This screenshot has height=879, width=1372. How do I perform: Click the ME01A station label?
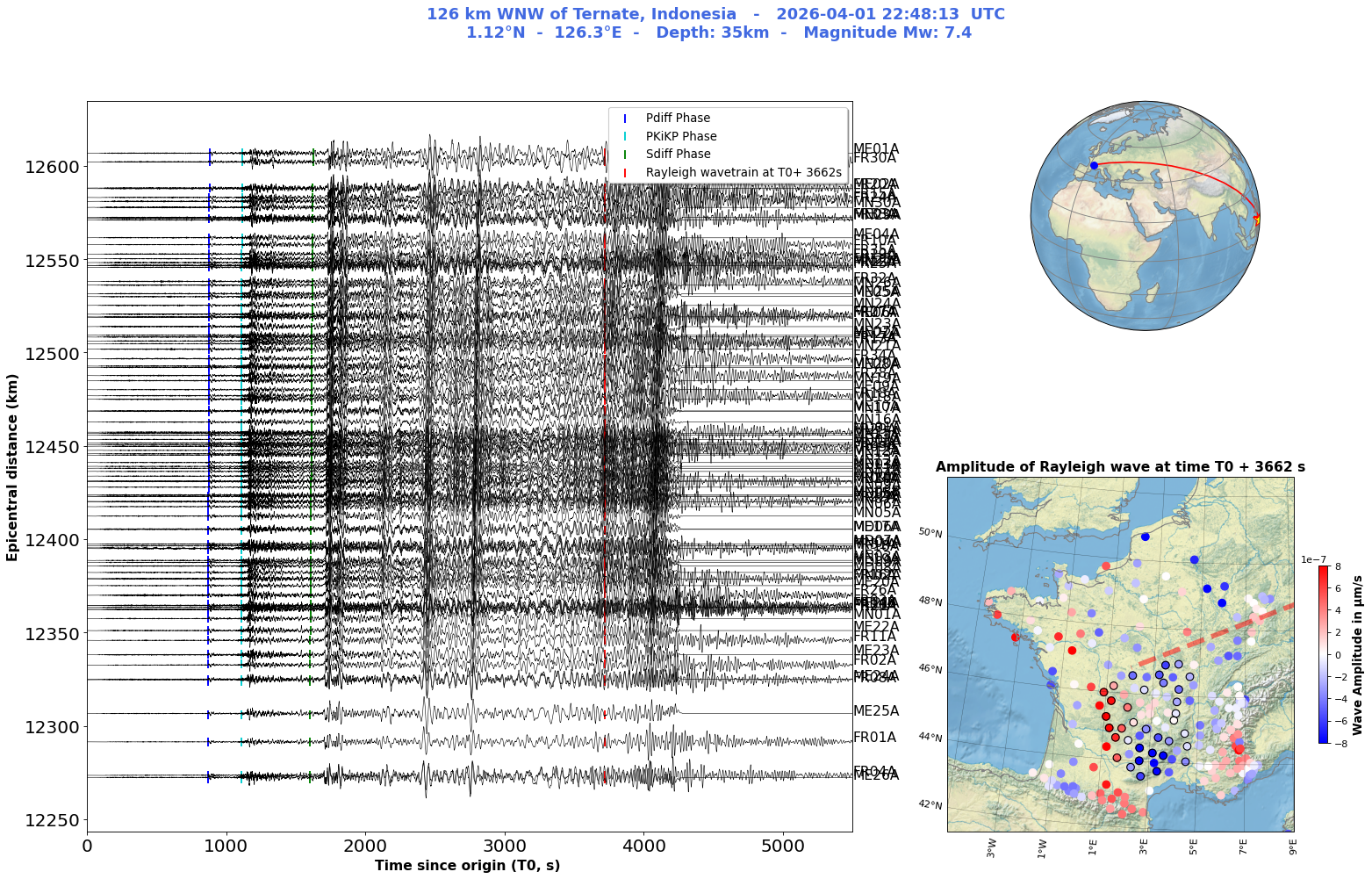point(876,148)
